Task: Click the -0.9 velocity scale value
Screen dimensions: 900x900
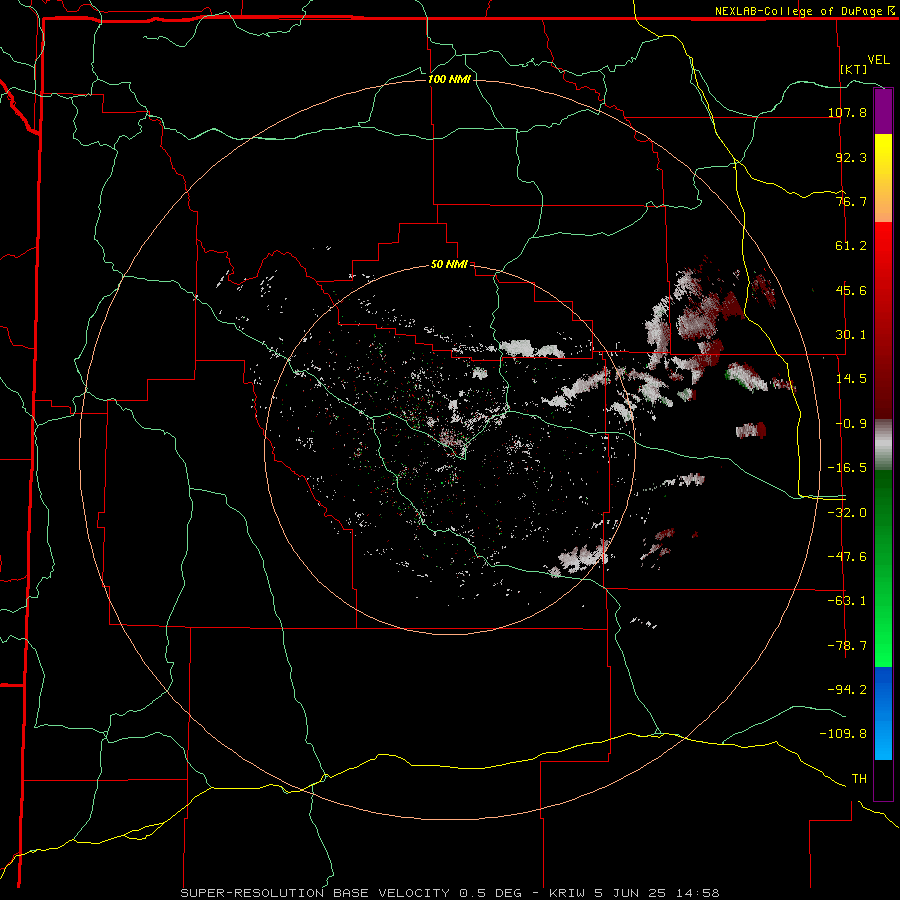Action: [x=851, y=424]
